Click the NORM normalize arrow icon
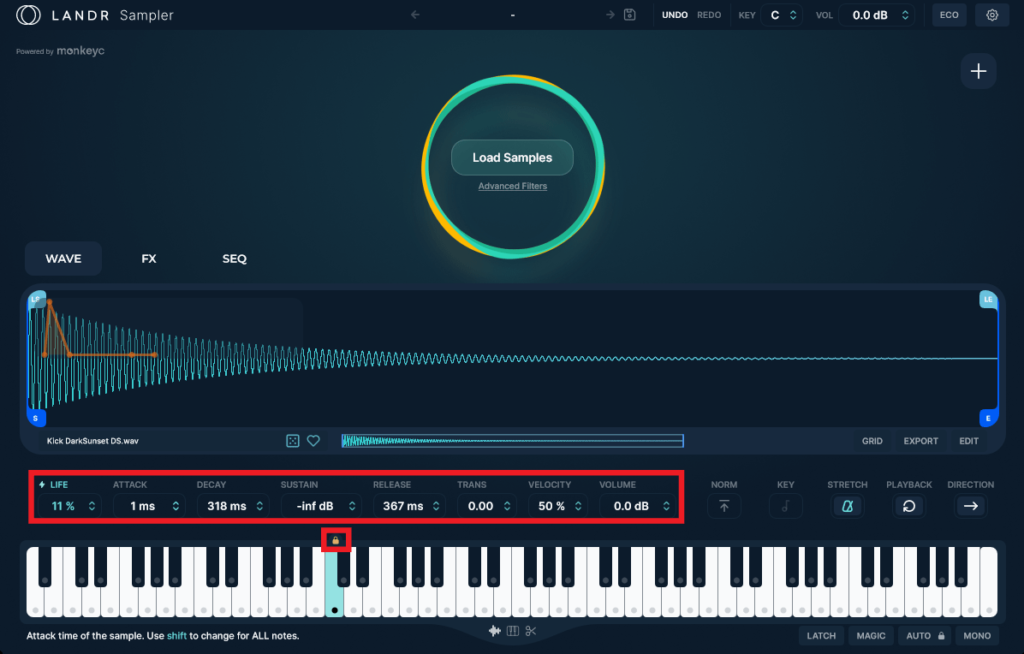This screenshot has width=1024, height=654. pyautogui.click(x=724, y=506)
